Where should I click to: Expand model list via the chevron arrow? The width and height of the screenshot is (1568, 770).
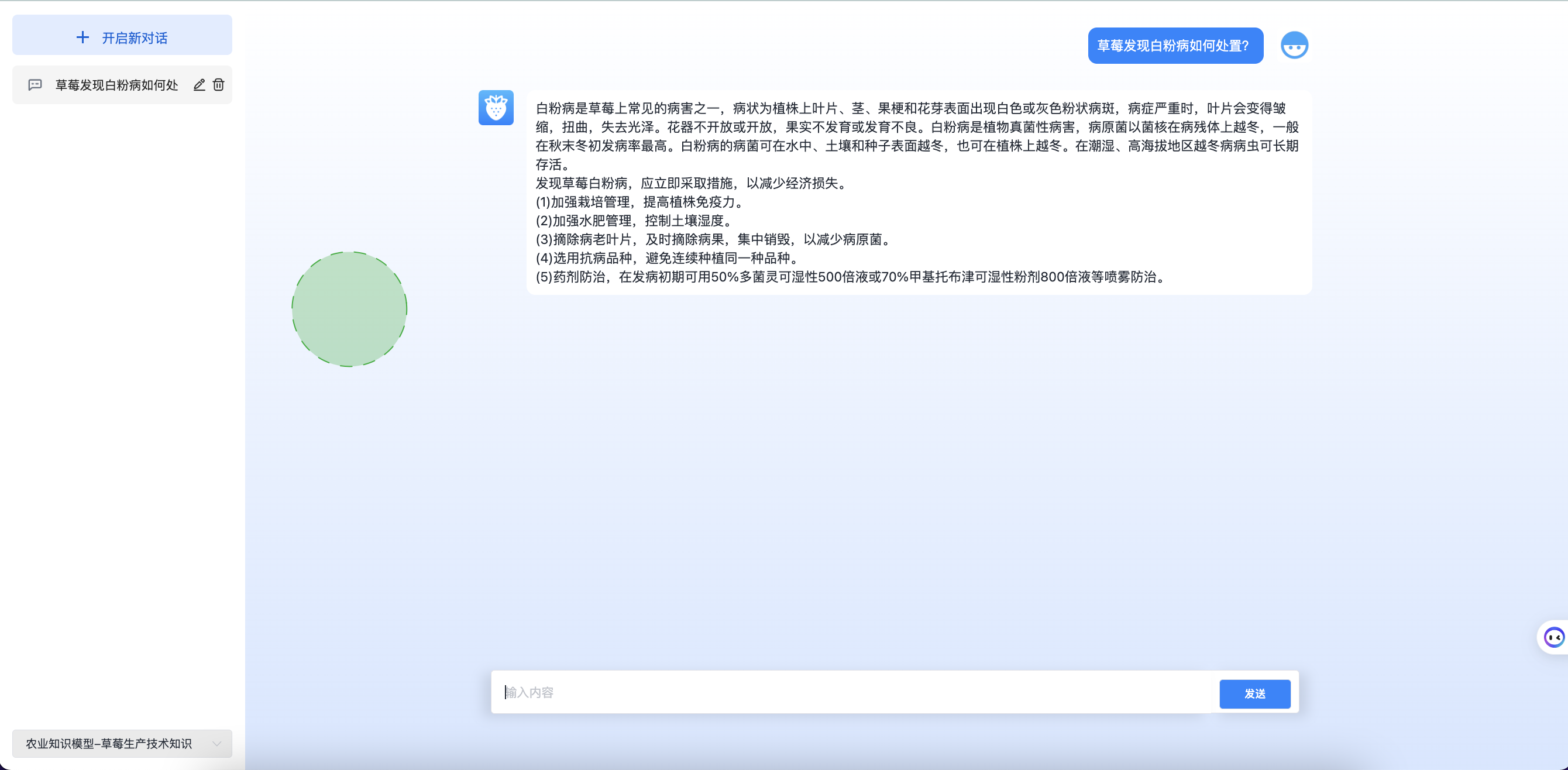pyautogui.click(x=216, y=743)
